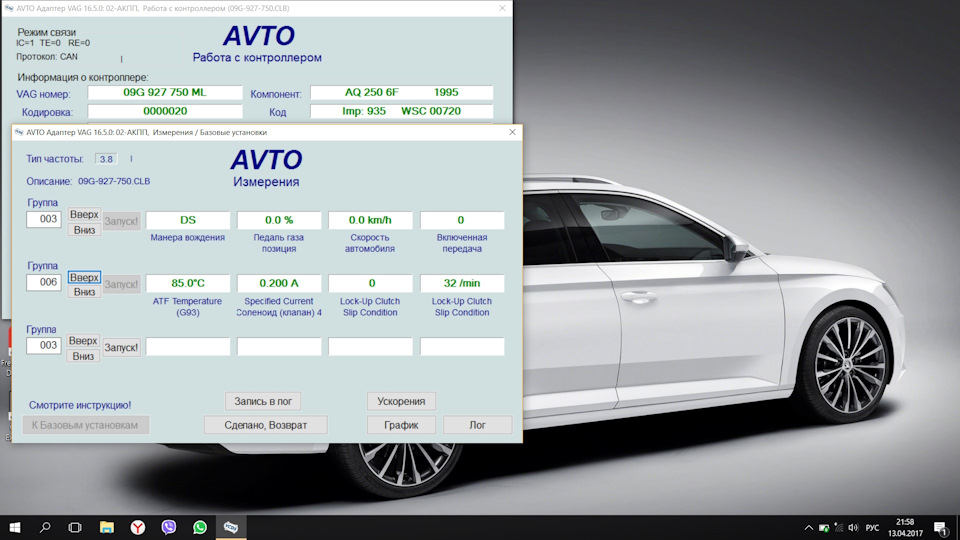
Task: Open Лог button
Action: click(x=478, y=425)
